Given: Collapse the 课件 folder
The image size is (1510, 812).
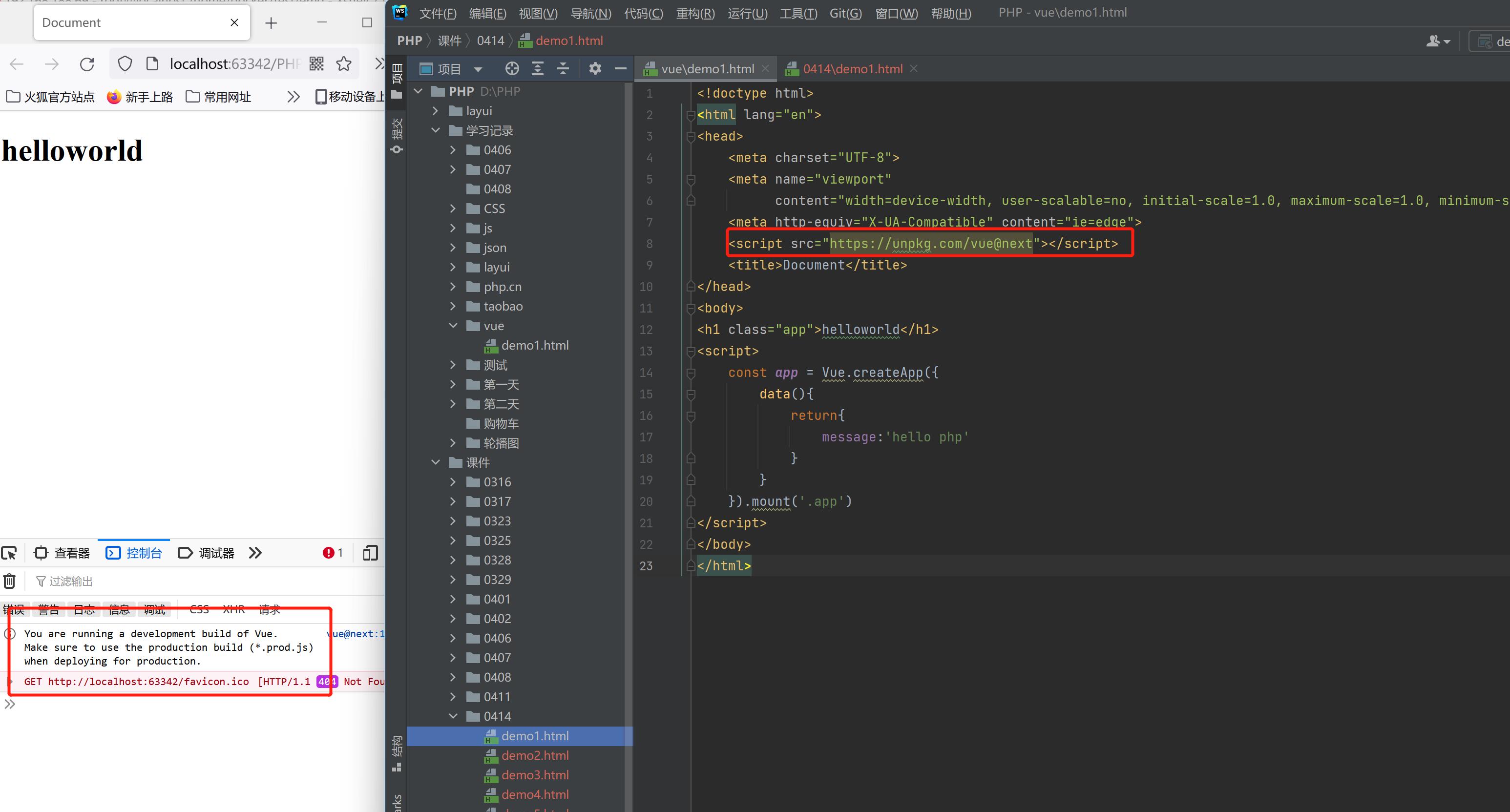Looking at the screenshot, I should [436, 462].
